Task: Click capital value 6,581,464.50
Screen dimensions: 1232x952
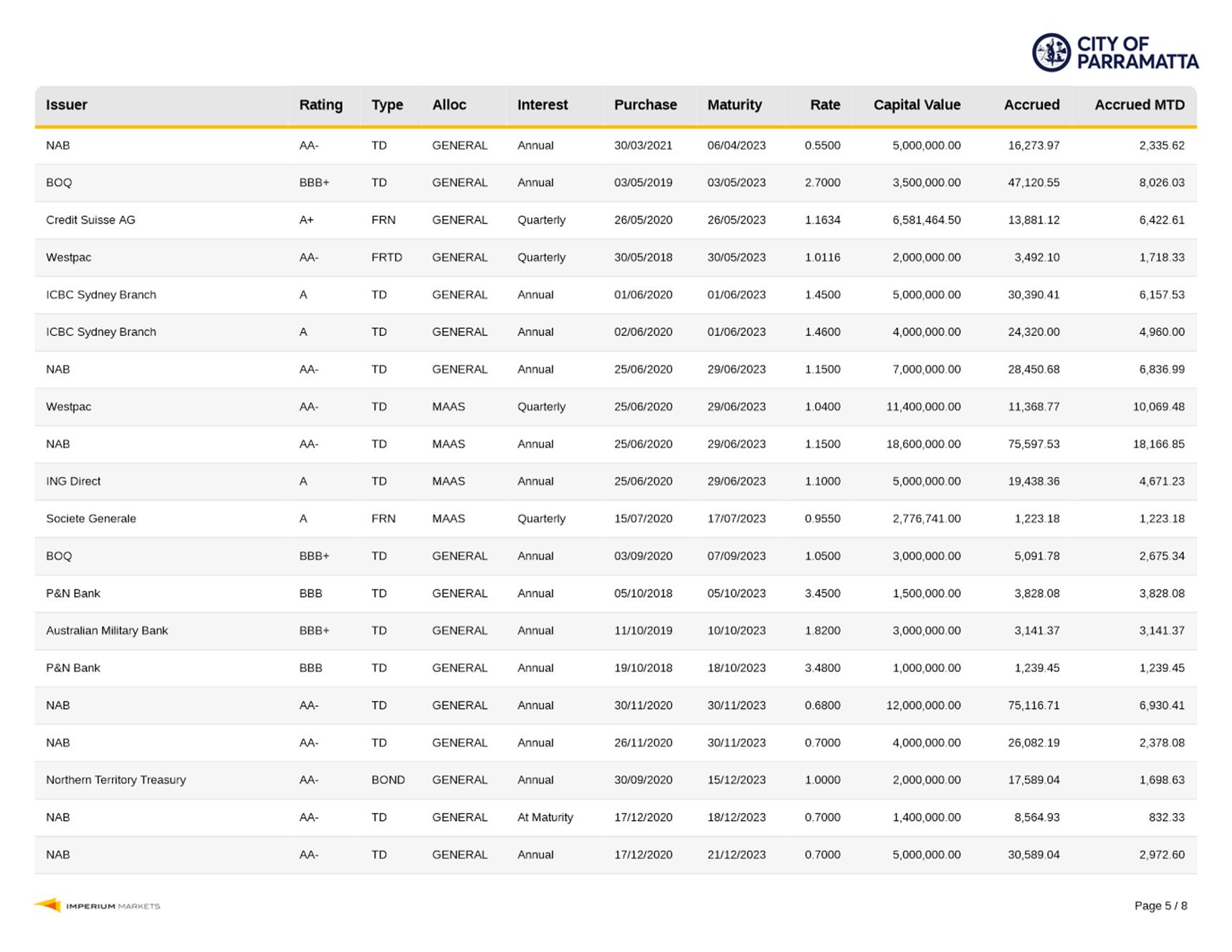Action: pyautogui.click(x=927, y=220)
